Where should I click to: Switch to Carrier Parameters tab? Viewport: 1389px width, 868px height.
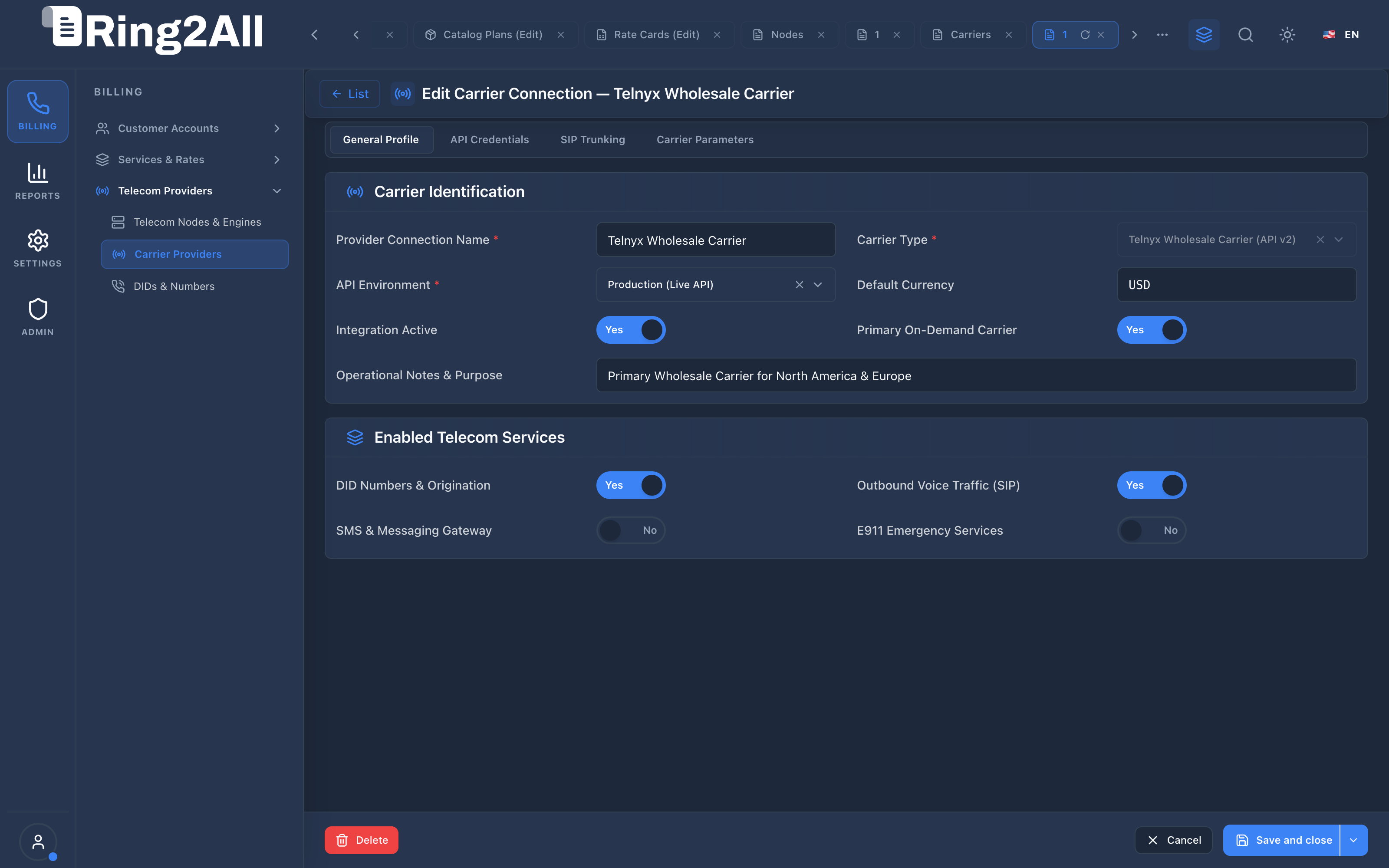click(x=705, y=139)
